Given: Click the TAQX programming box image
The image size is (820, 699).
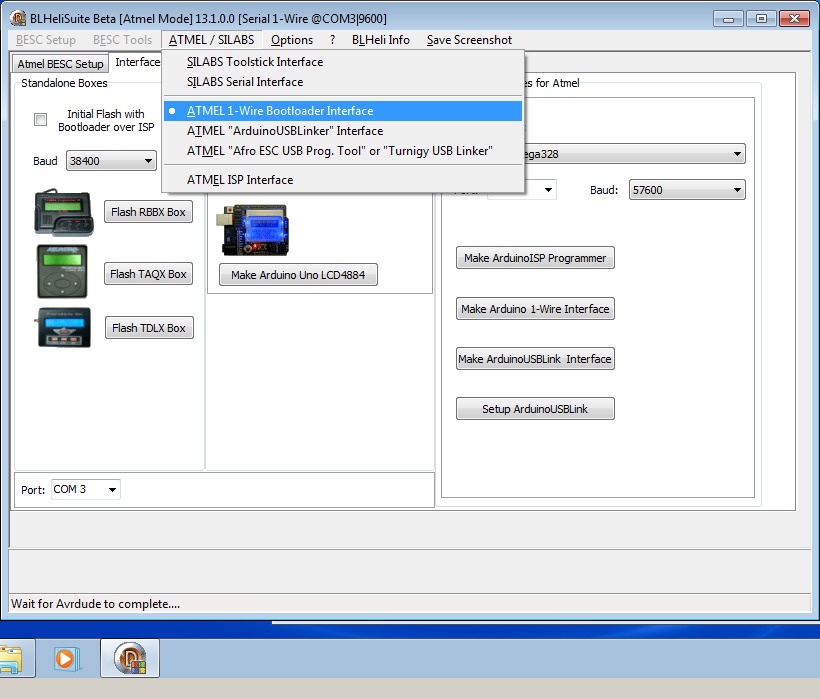Looking at the screenshot, I should click(62, 272).
